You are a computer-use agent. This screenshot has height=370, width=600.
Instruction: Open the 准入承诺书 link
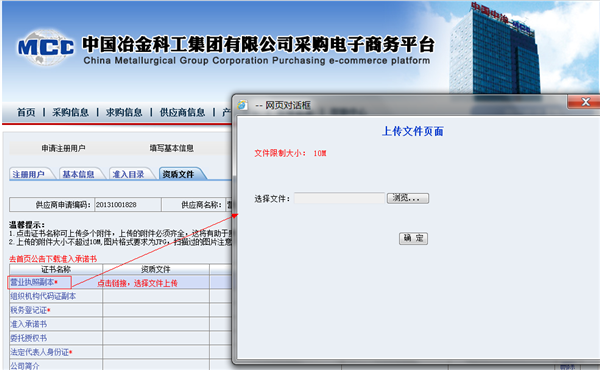(29, 324)
